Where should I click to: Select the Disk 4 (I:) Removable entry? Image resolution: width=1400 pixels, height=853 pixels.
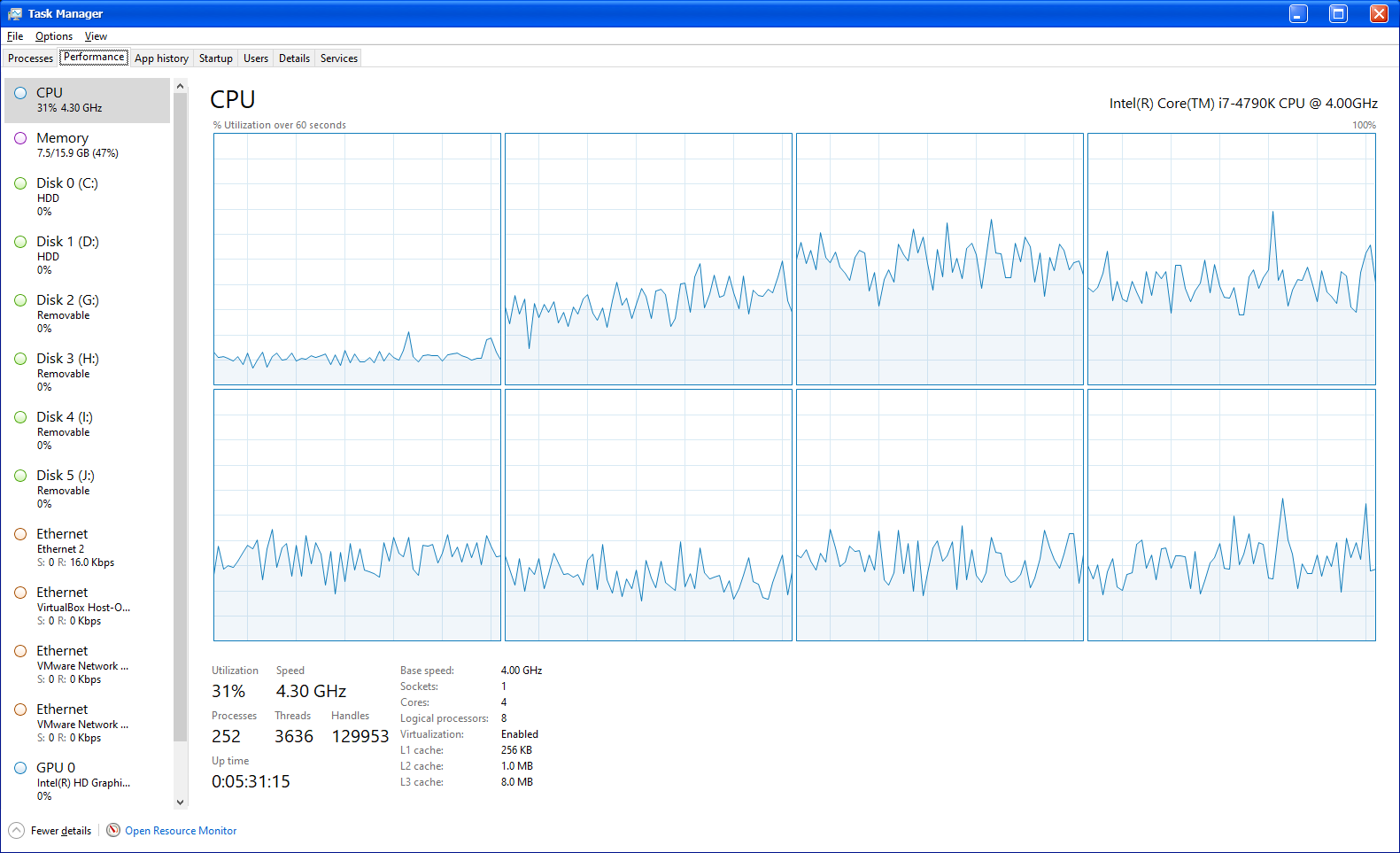point(87,430)
